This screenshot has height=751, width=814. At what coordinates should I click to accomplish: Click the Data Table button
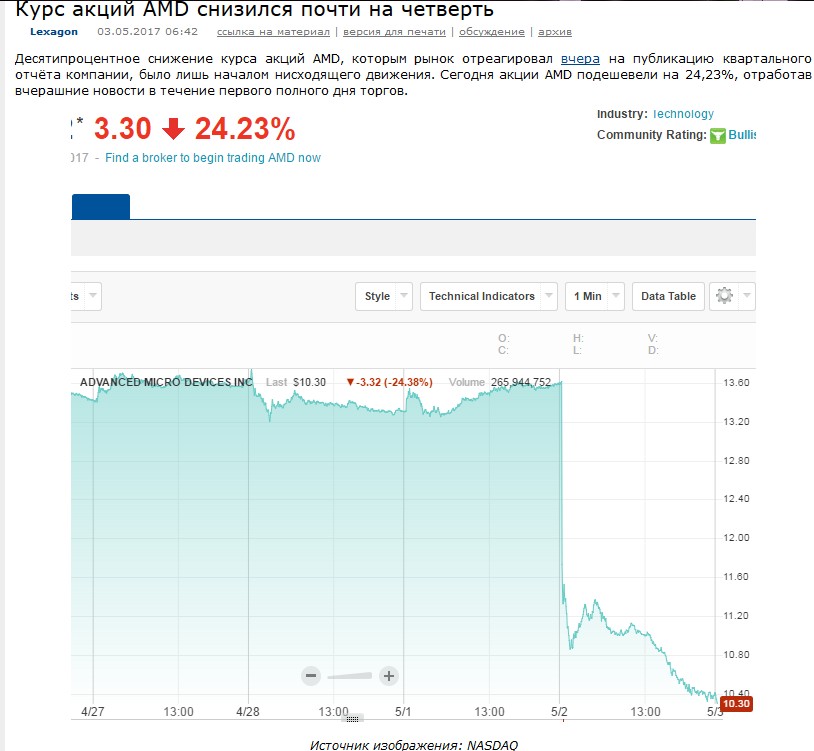click(668, 296)
